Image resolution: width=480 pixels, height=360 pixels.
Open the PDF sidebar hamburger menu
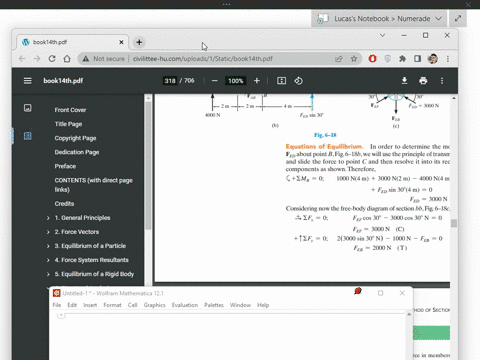click(28, 81)
